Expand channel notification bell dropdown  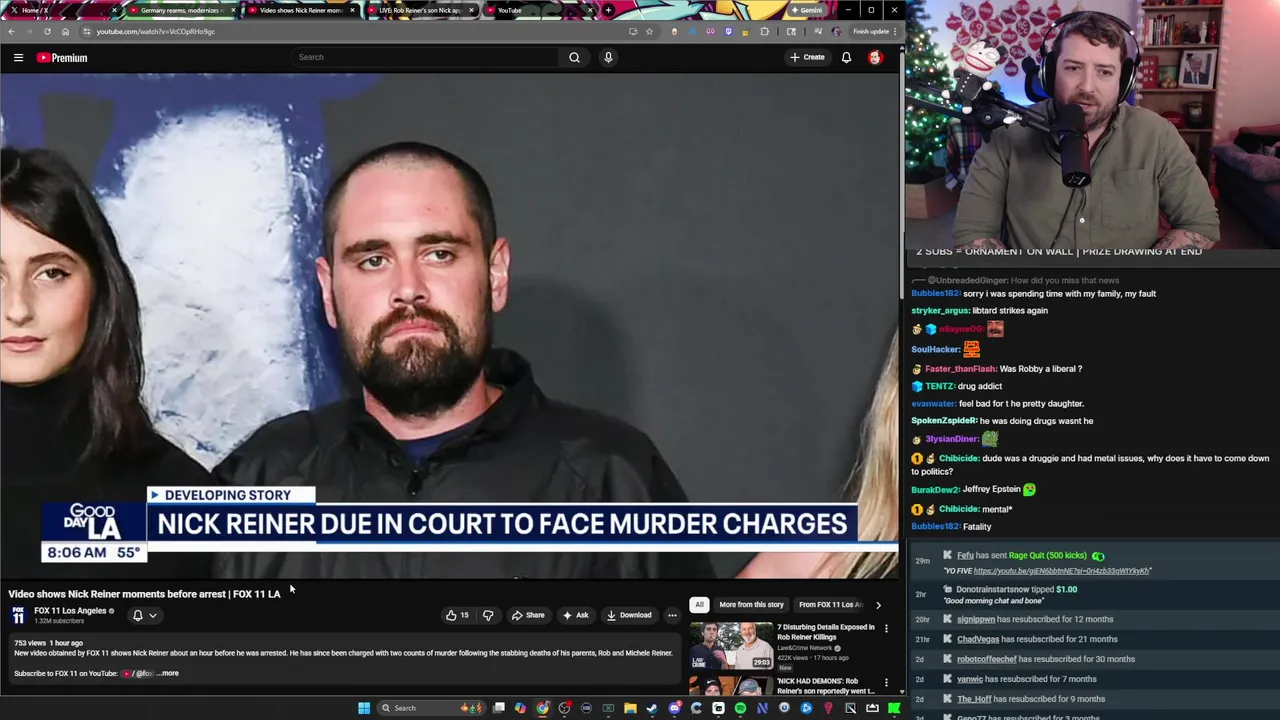pyautogui.click(x=145, y=615)
